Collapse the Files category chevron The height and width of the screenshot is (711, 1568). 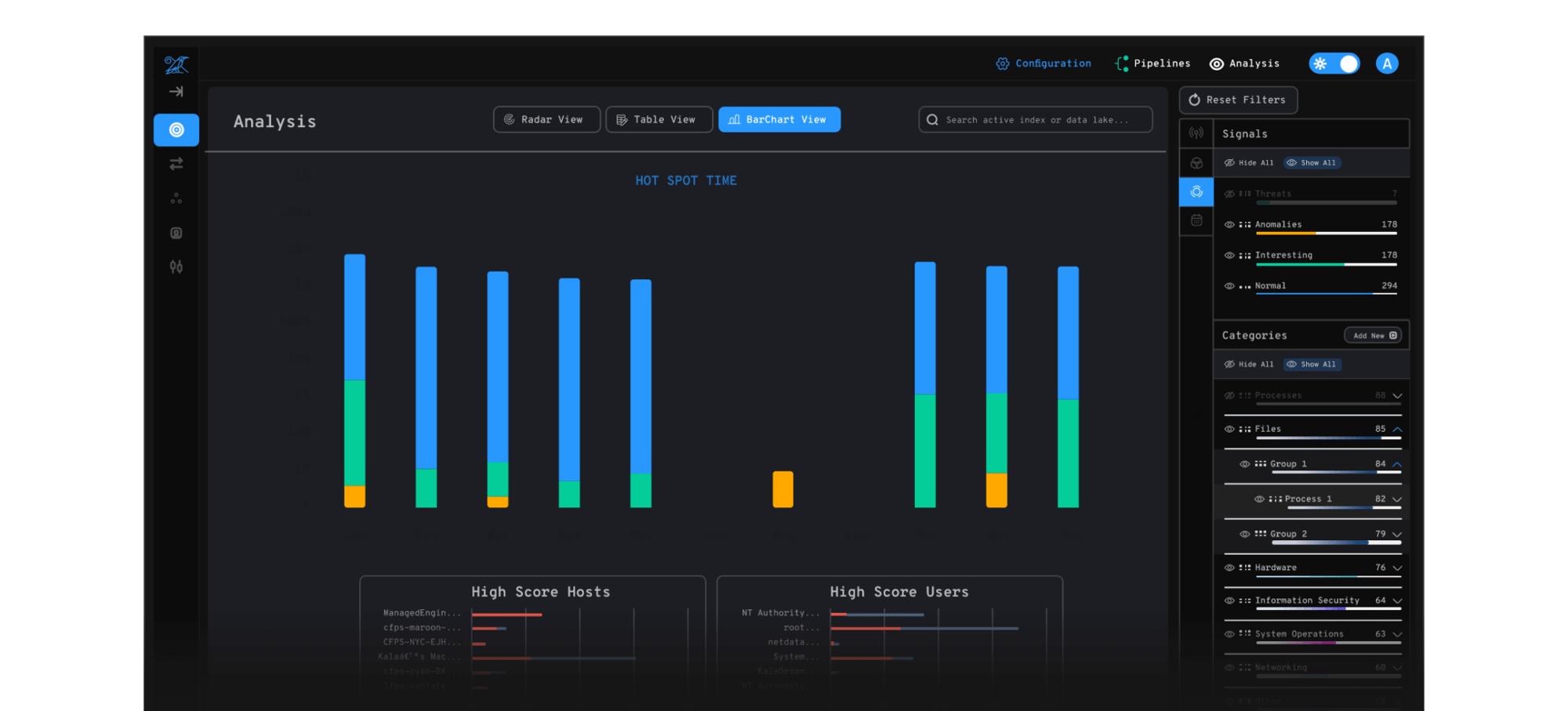1397,430
